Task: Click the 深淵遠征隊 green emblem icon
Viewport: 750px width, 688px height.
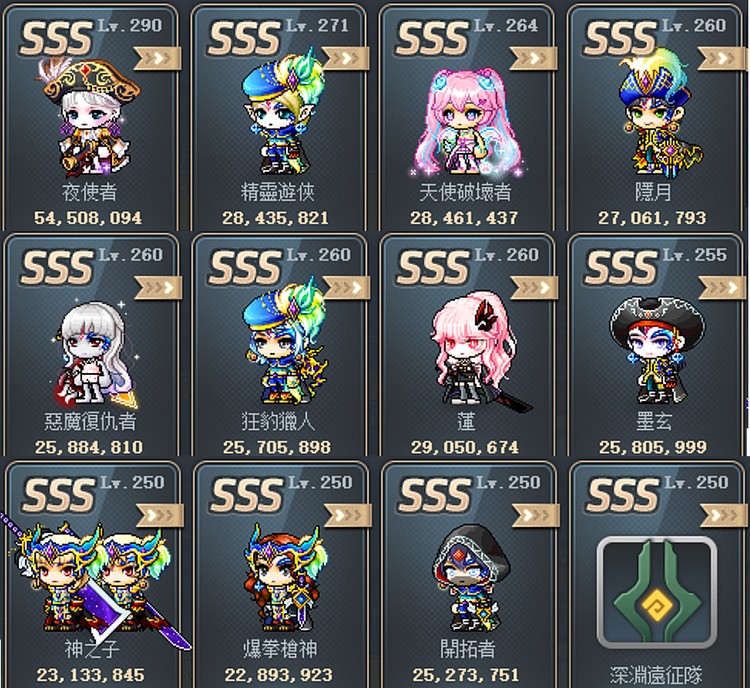Action: [656, 592]
